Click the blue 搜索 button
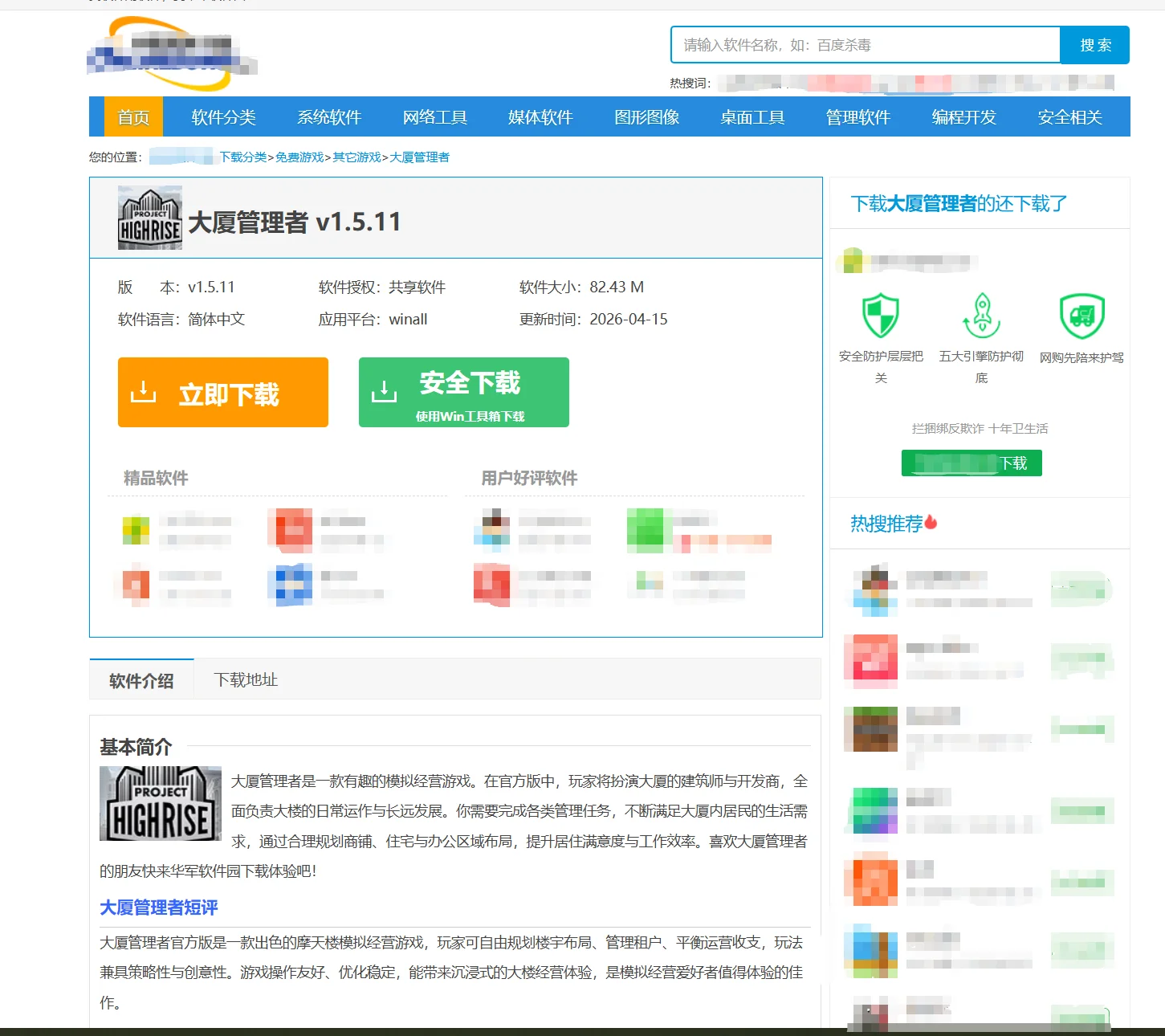Viewport: 1165px width, 1036px height. click(x=1095, y=45)
